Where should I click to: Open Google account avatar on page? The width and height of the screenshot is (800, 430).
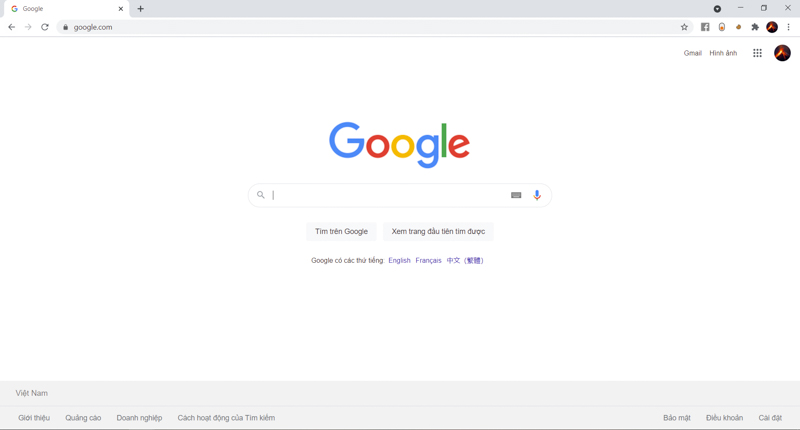coord(782,53)
